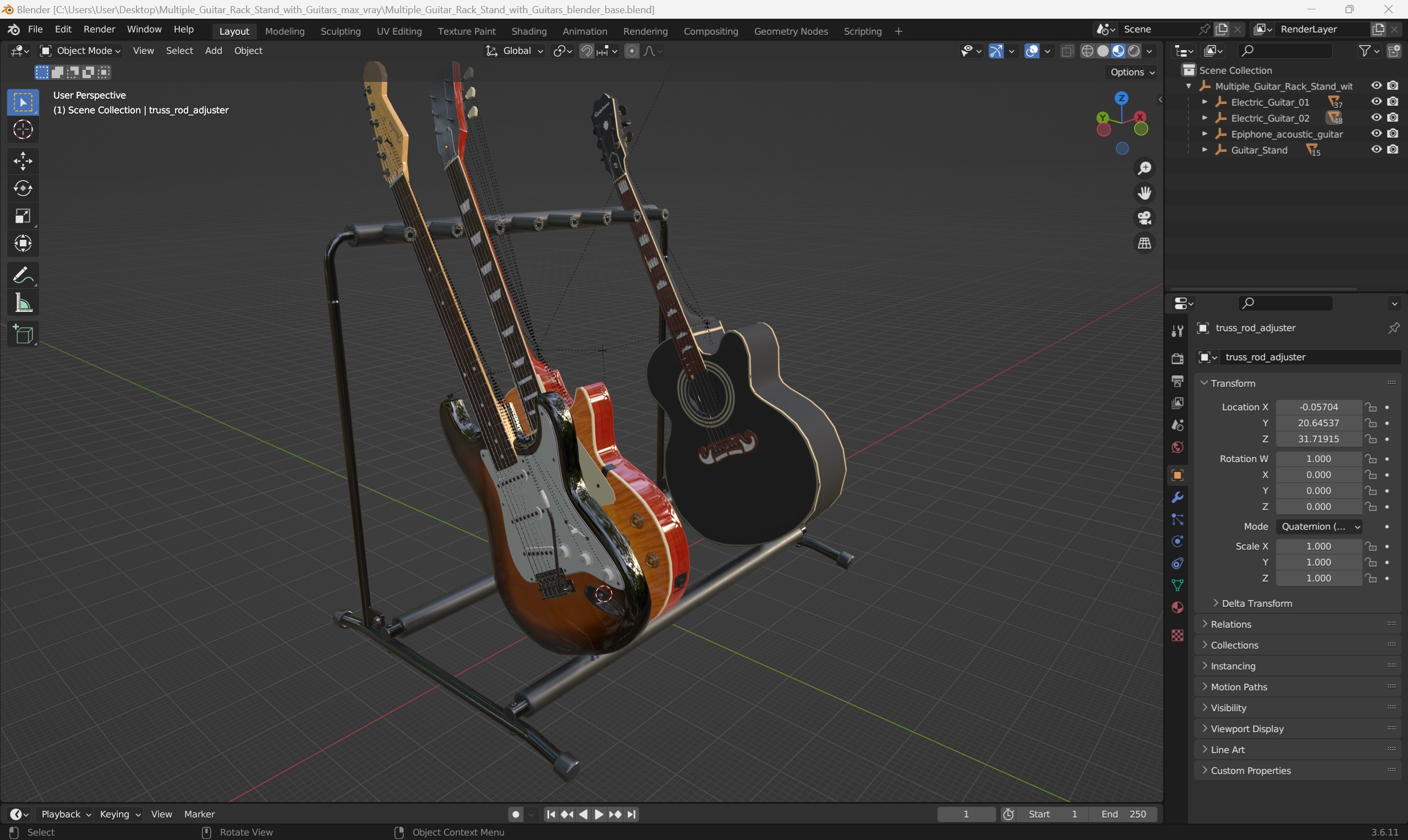Disable Electric_Guitar_01 render camera icon
This screenshot has height=840, width=1408.
[1393, 102]
